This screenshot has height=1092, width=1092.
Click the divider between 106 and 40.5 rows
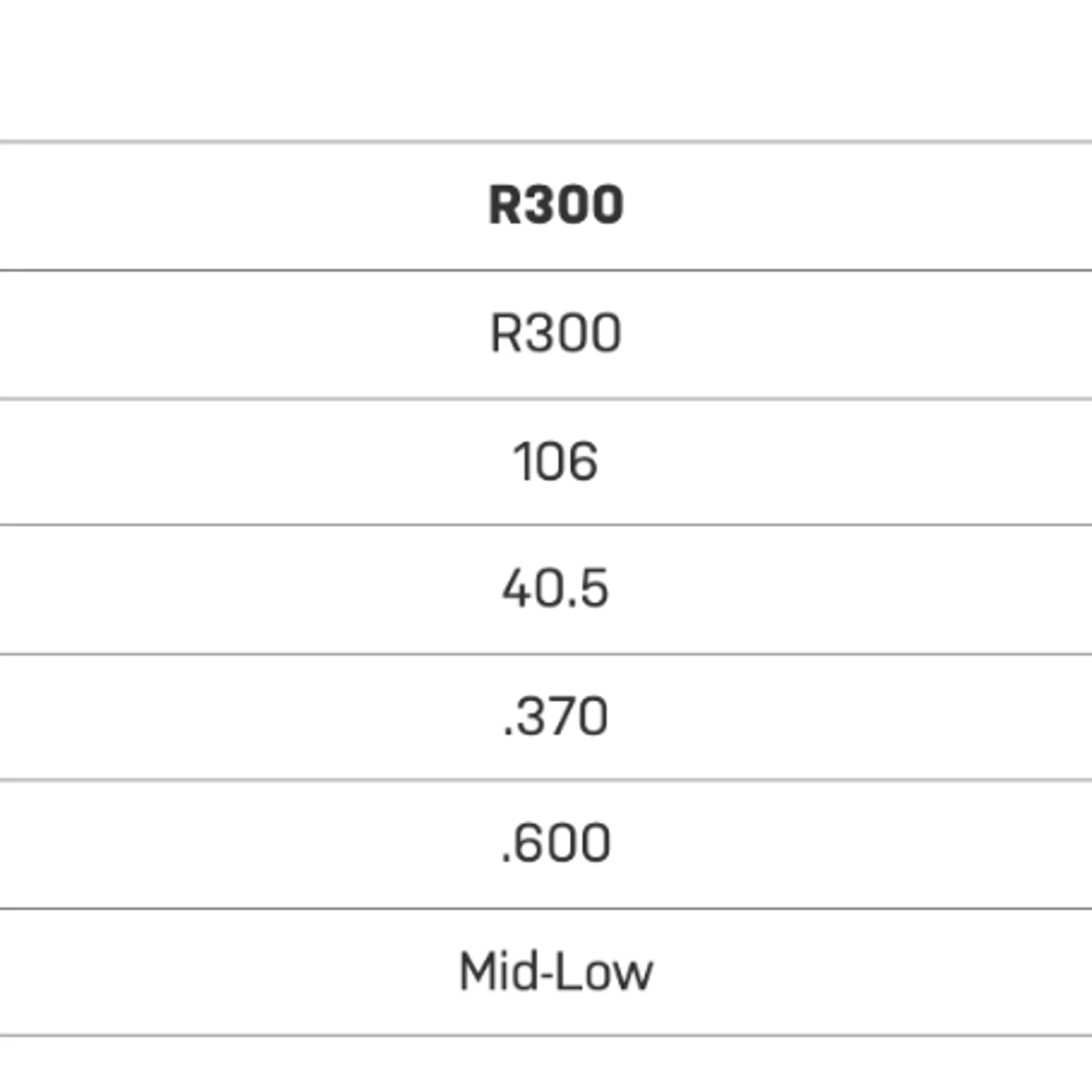point(546,525)
